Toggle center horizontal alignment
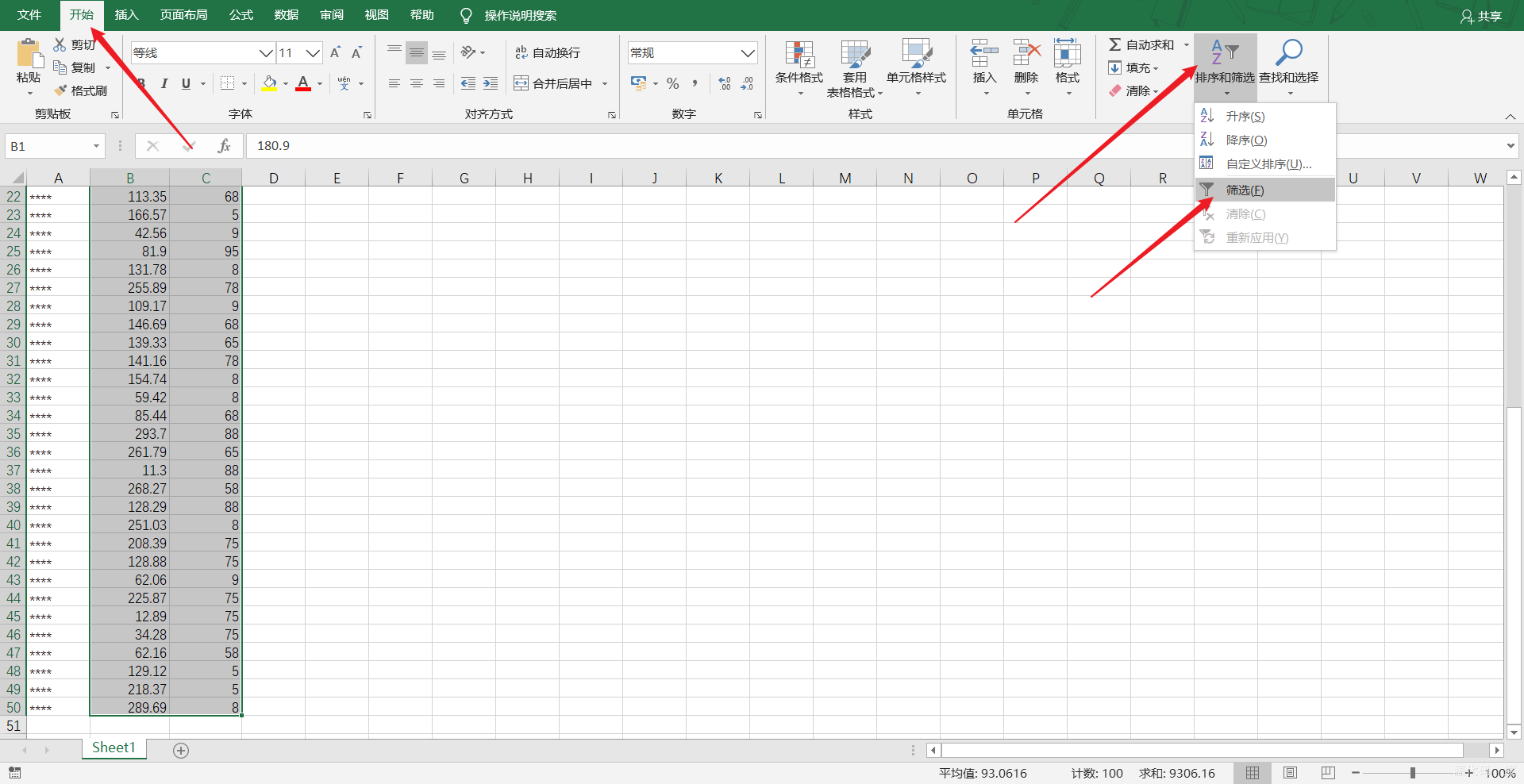The height and width of the screenshot is (784, 1524). click(417, 83)
